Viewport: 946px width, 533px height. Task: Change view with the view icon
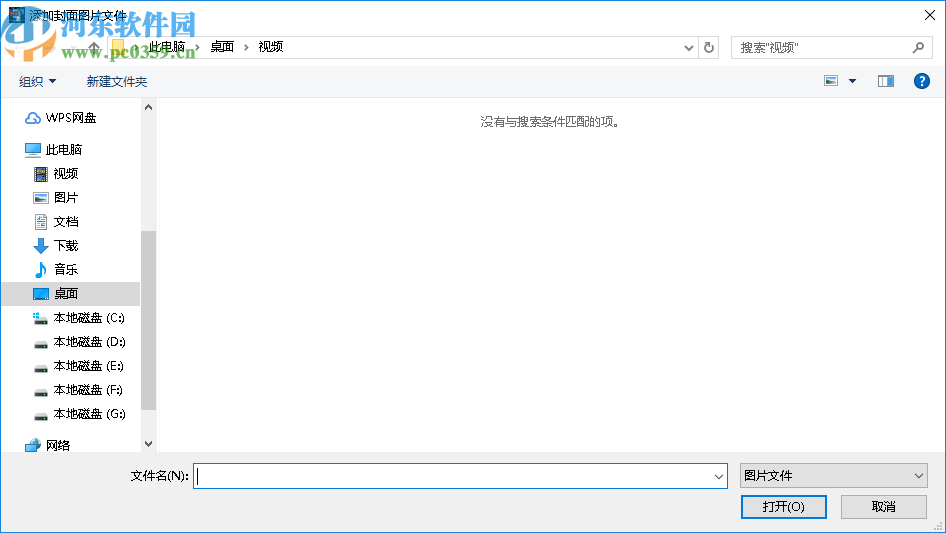pos(831,81)
